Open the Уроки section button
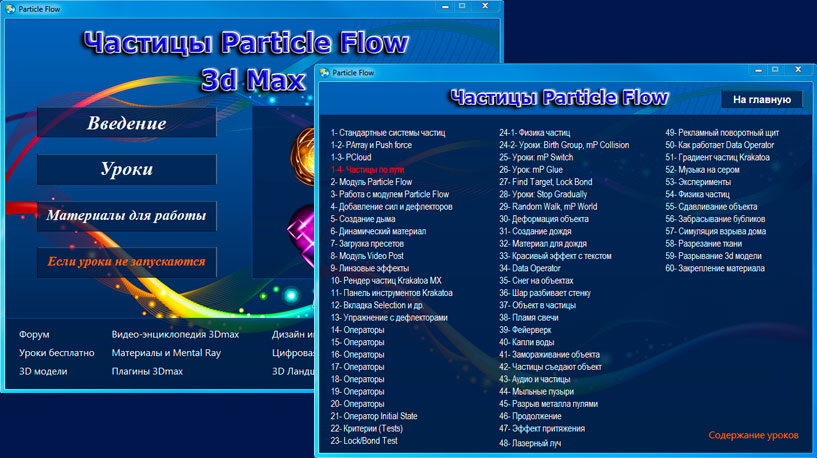The width and height of the screenshot is (817, 458). (x=127, y=169)
